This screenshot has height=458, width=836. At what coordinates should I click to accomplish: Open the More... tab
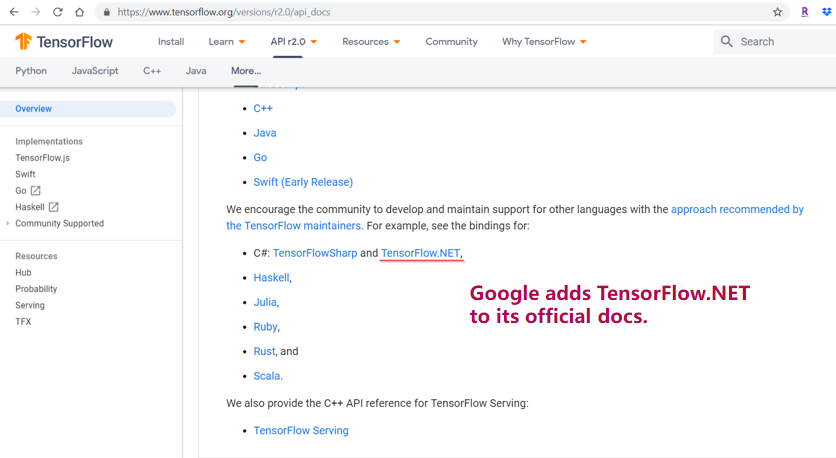coord(246,71)
